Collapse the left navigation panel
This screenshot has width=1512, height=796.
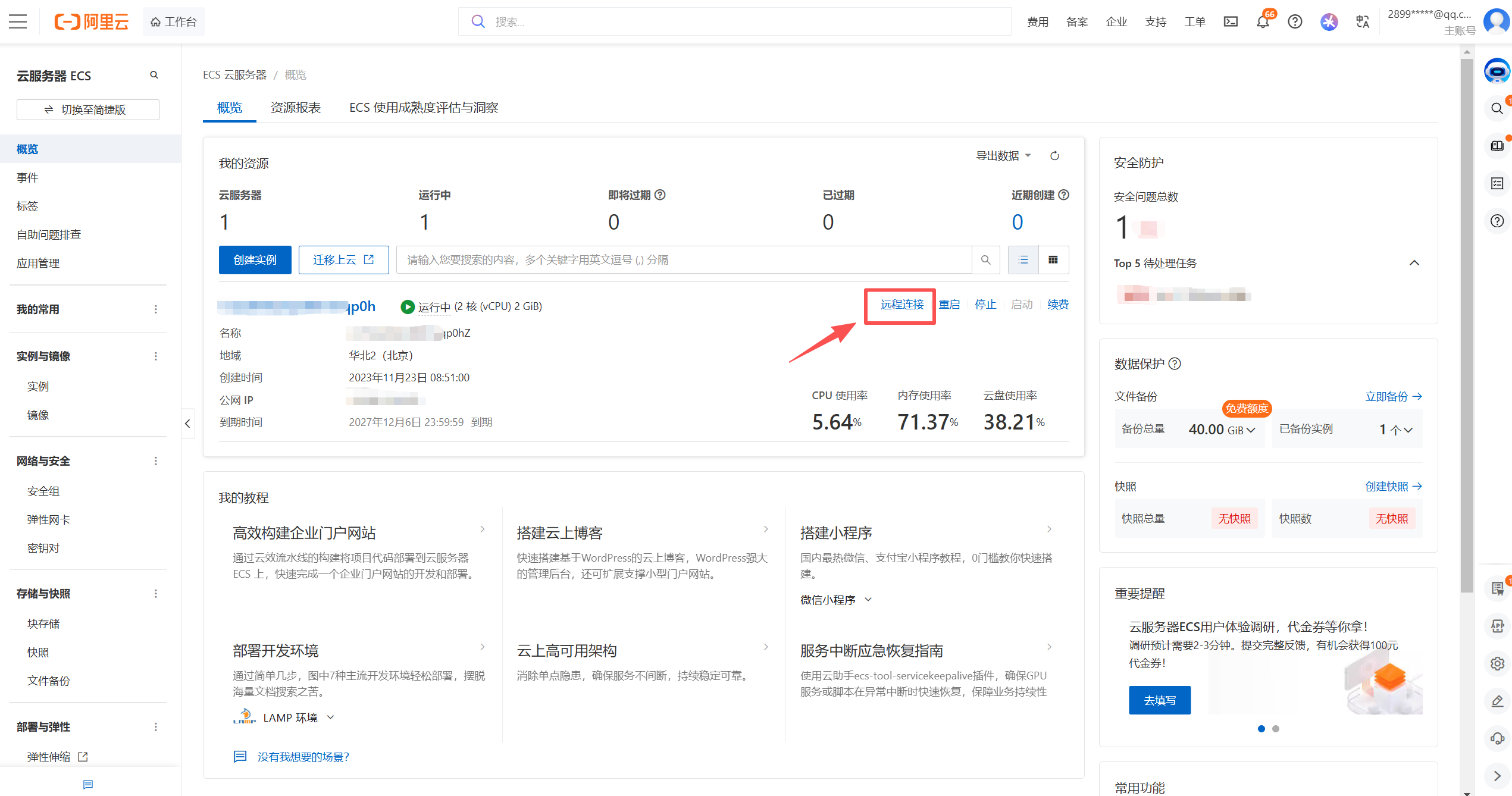[187, 424]
